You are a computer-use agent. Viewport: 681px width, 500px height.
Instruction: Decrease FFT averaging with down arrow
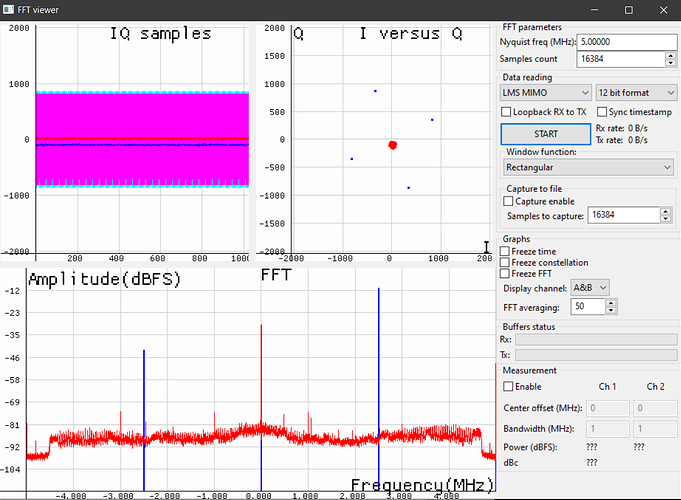pos(610,310)
